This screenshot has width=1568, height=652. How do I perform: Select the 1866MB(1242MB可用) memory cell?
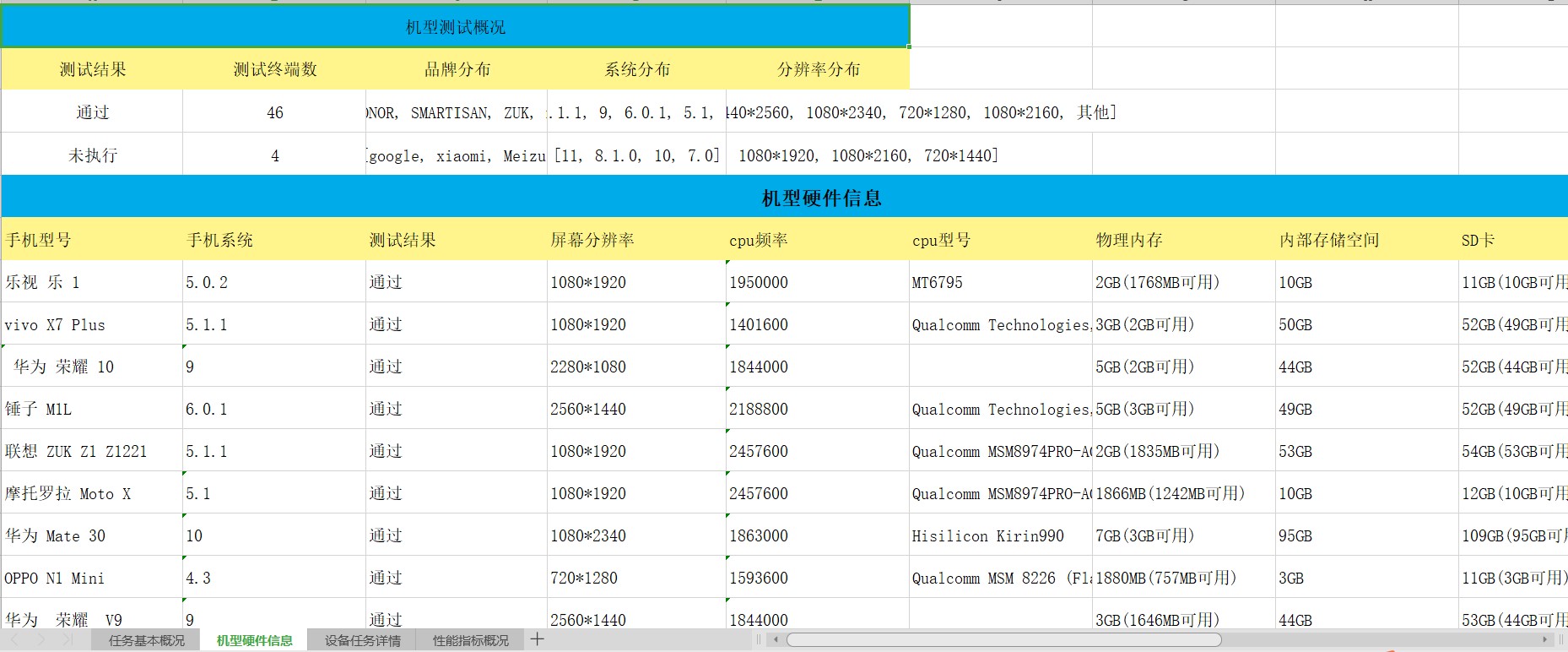coord(1184,493)
